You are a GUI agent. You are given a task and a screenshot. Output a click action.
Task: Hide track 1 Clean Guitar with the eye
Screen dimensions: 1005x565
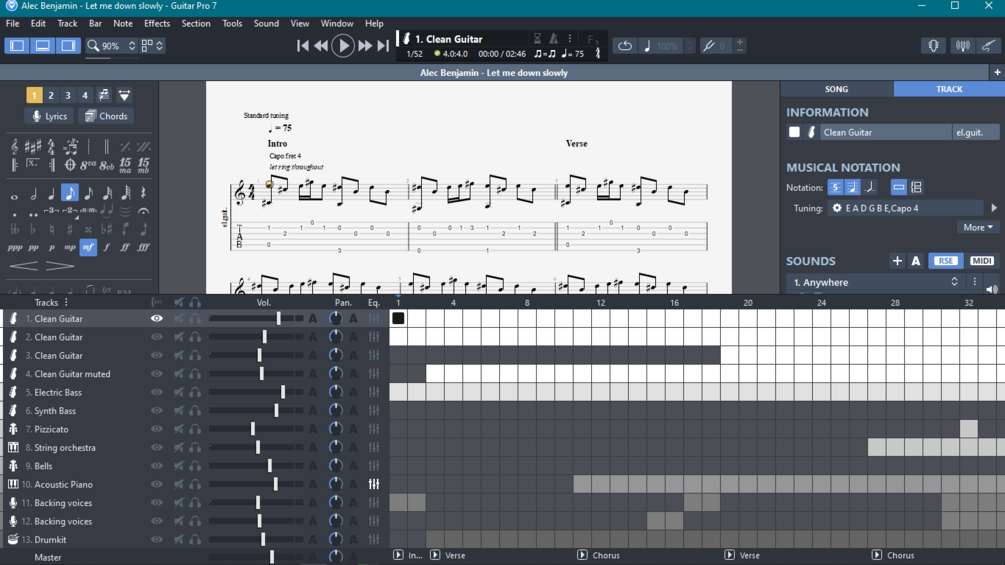tap(156, 318)
